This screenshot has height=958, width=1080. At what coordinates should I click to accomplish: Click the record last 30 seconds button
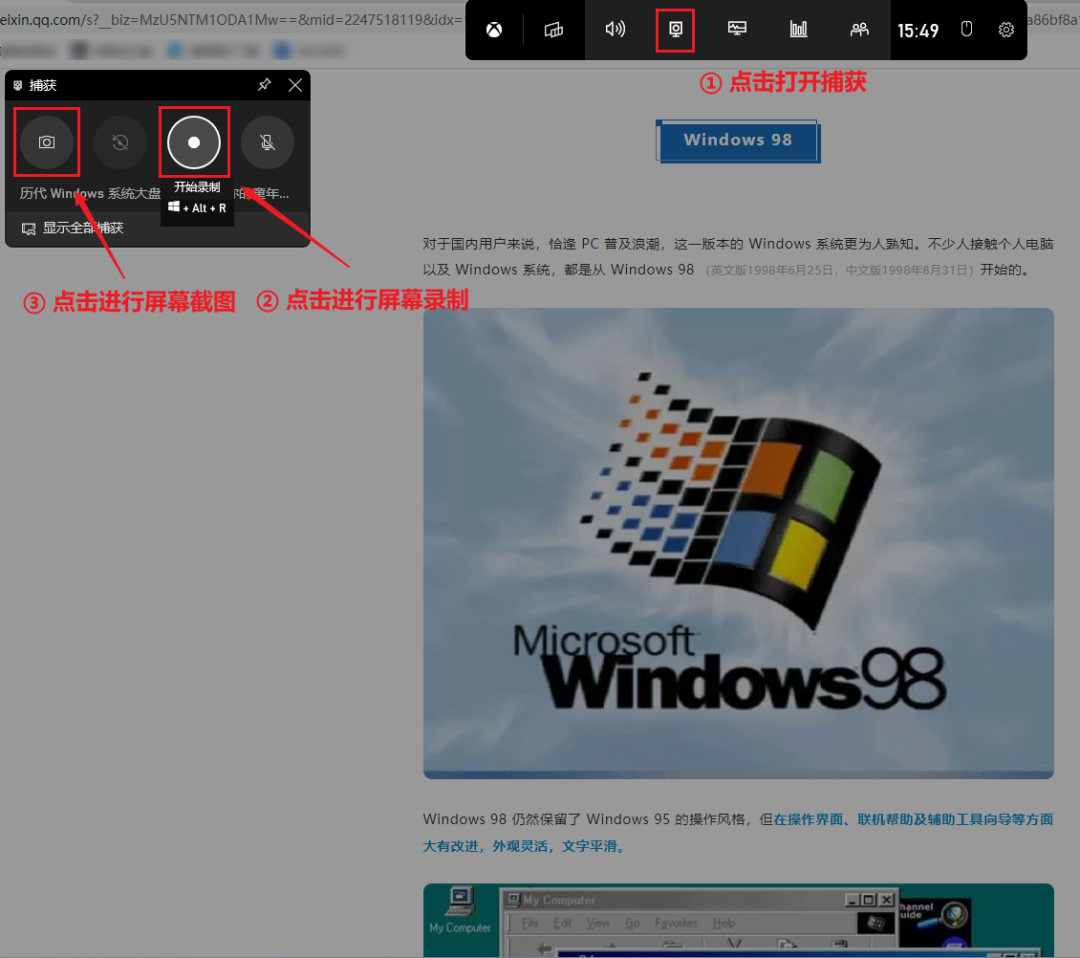pyautogui.click(x=121, y=142)
